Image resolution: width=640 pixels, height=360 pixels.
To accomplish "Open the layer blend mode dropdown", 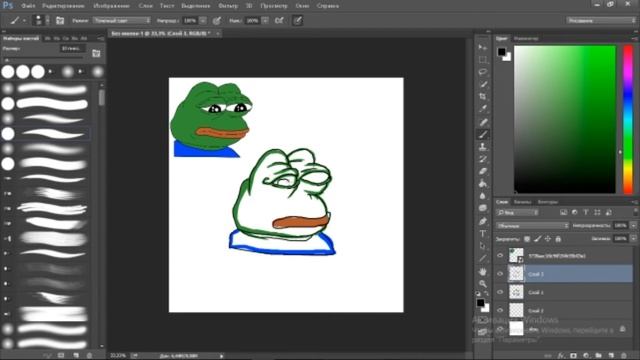I will tap(532, 225).
